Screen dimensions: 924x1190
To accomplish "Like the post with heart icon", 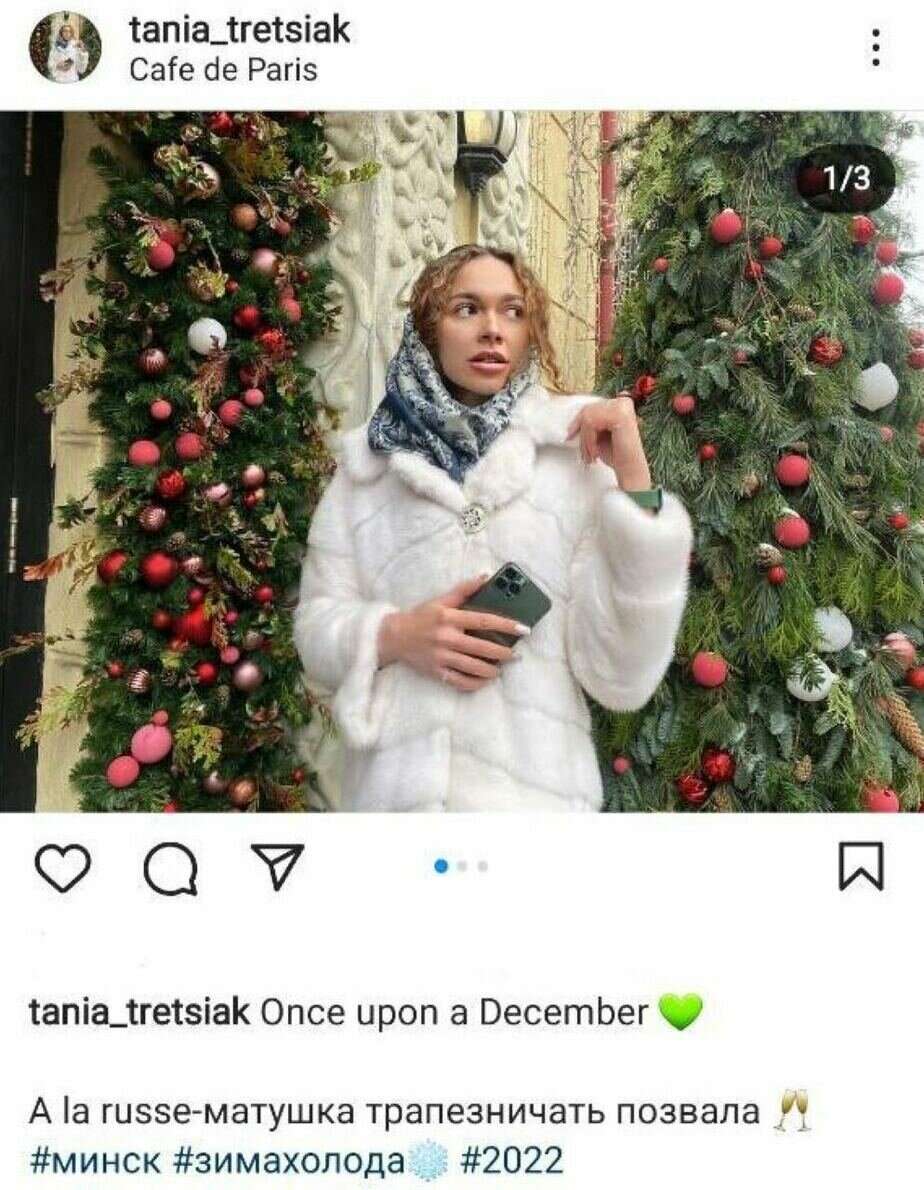I will [64, 867].
